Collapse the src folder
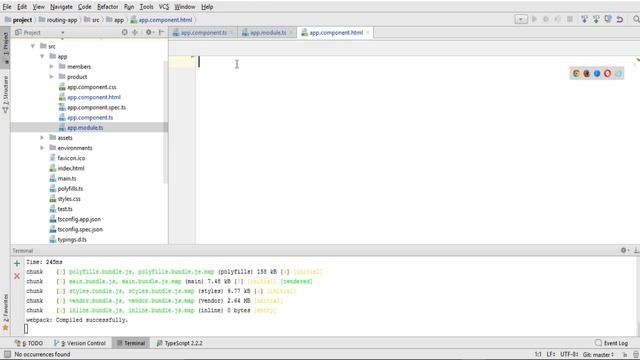The image size is (640, 360). [33, 46]
